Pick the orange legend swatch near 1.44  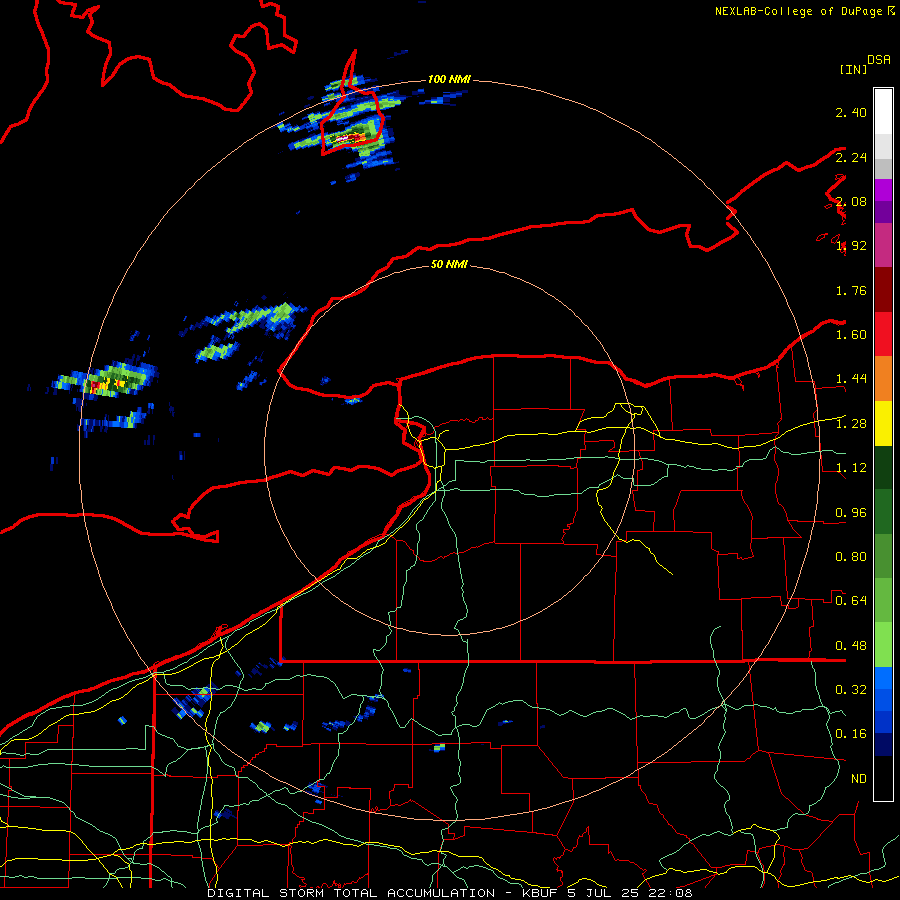[x=883, y=379]
